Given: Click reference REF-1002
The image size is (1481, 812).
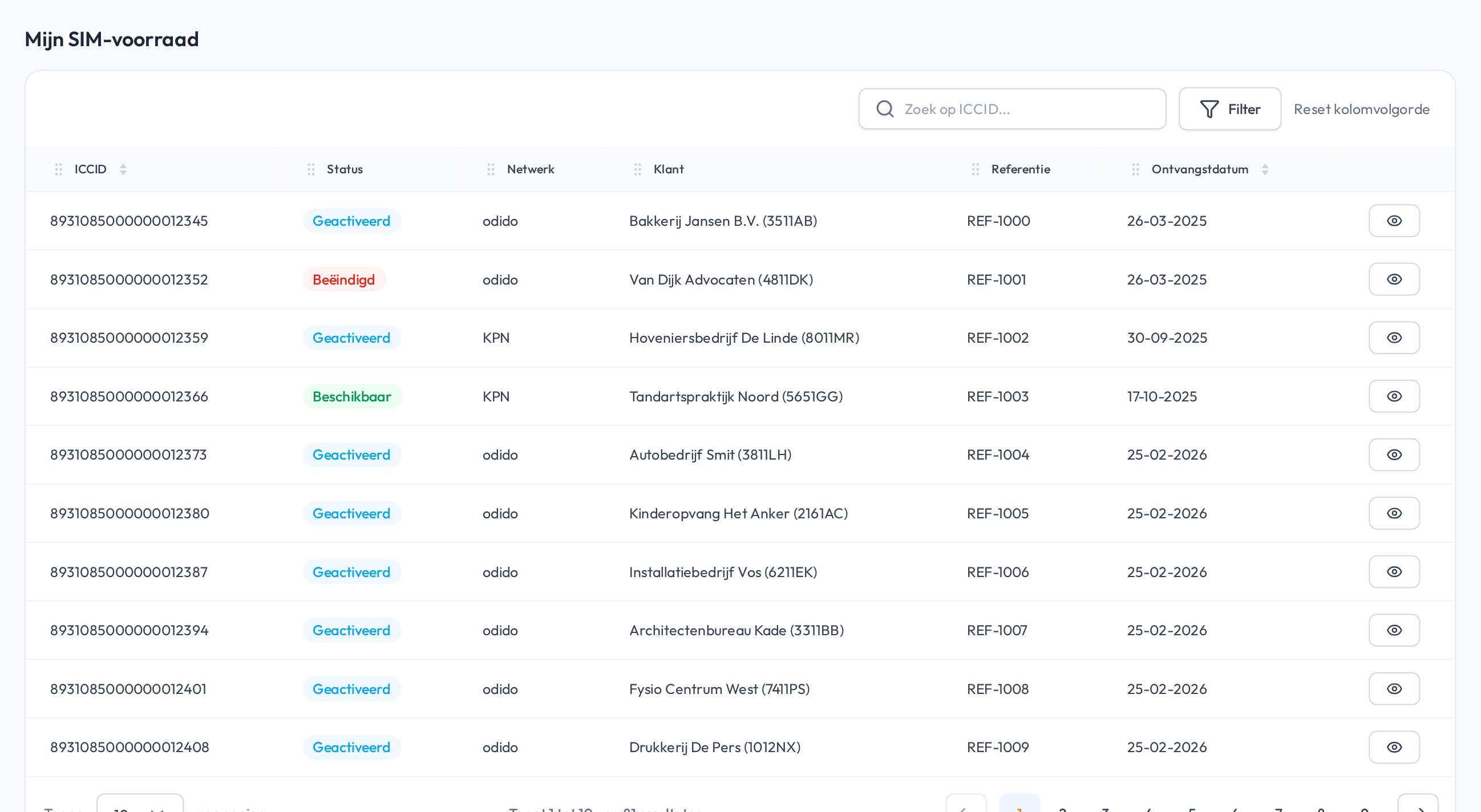Looking at the screenshot, I should 997,338.
